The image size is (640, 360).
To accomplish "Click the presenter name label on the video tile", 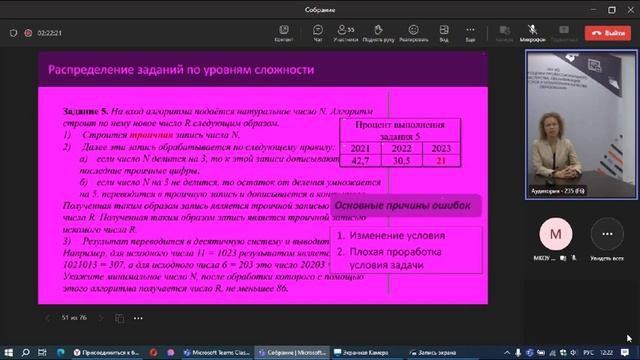I will click(558, 191).
